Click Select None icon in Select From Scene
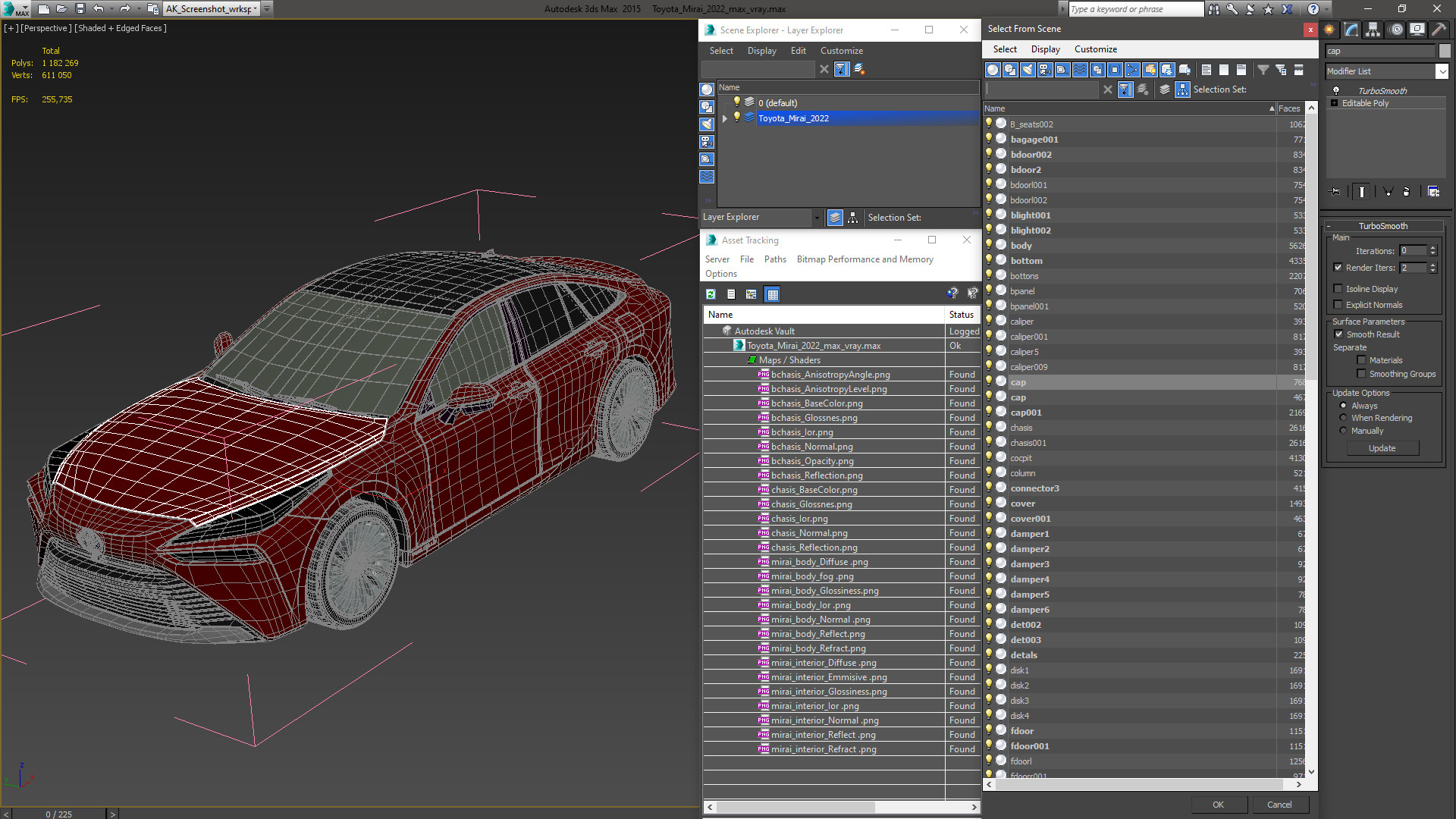1456x819 pixels. (x=1224, y=70)
